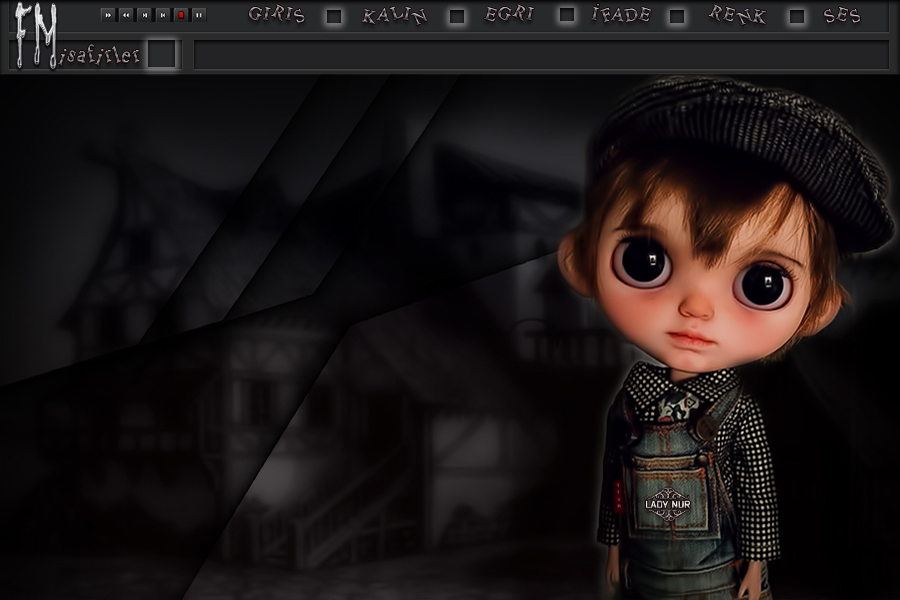The width and height of the screenshot is (900, 600).
Task: Open the GIRIS menu item
Action: pyautogui.click(x=277, y=15)
